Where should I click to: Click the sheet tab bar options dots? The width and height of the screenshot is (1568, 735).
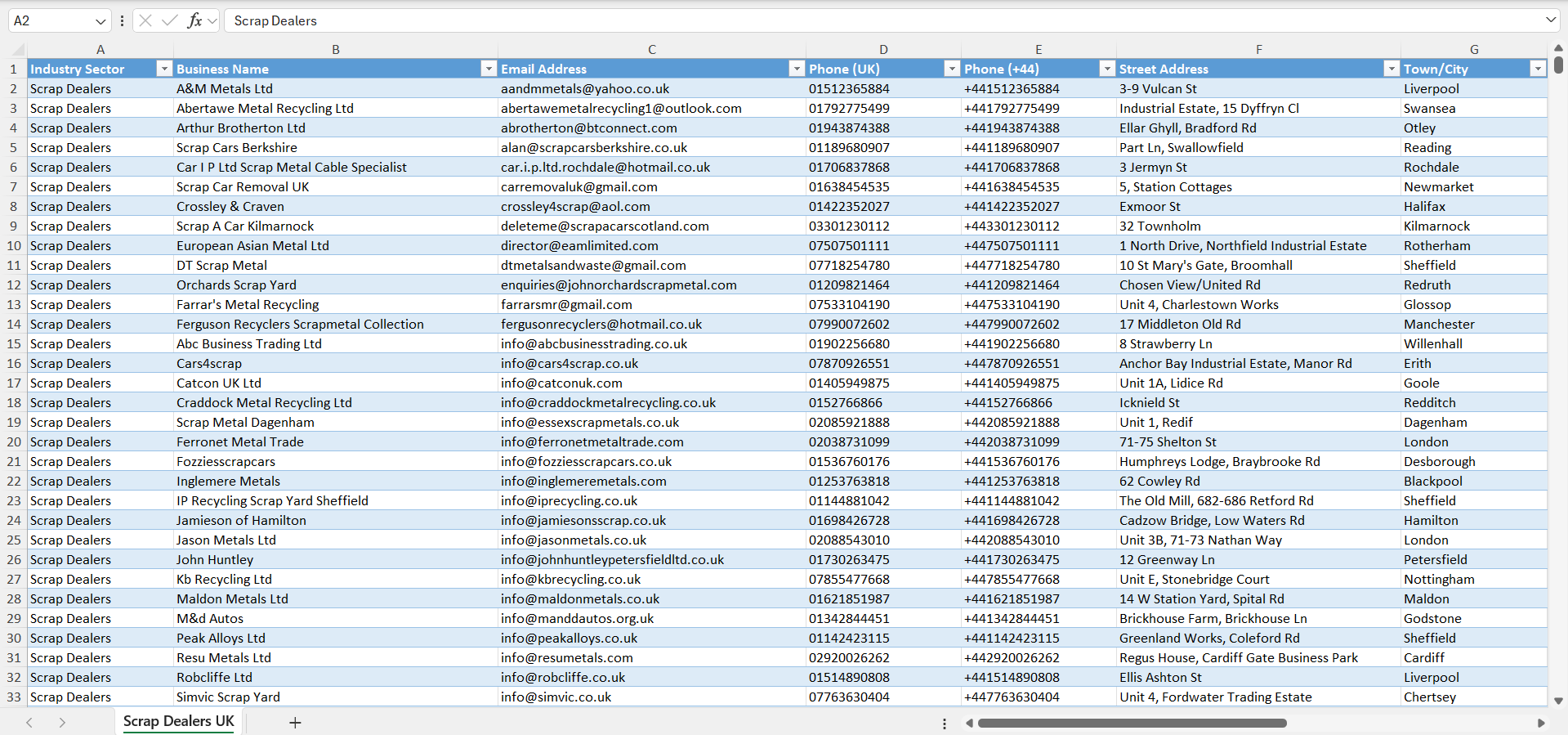pos(945,724)
